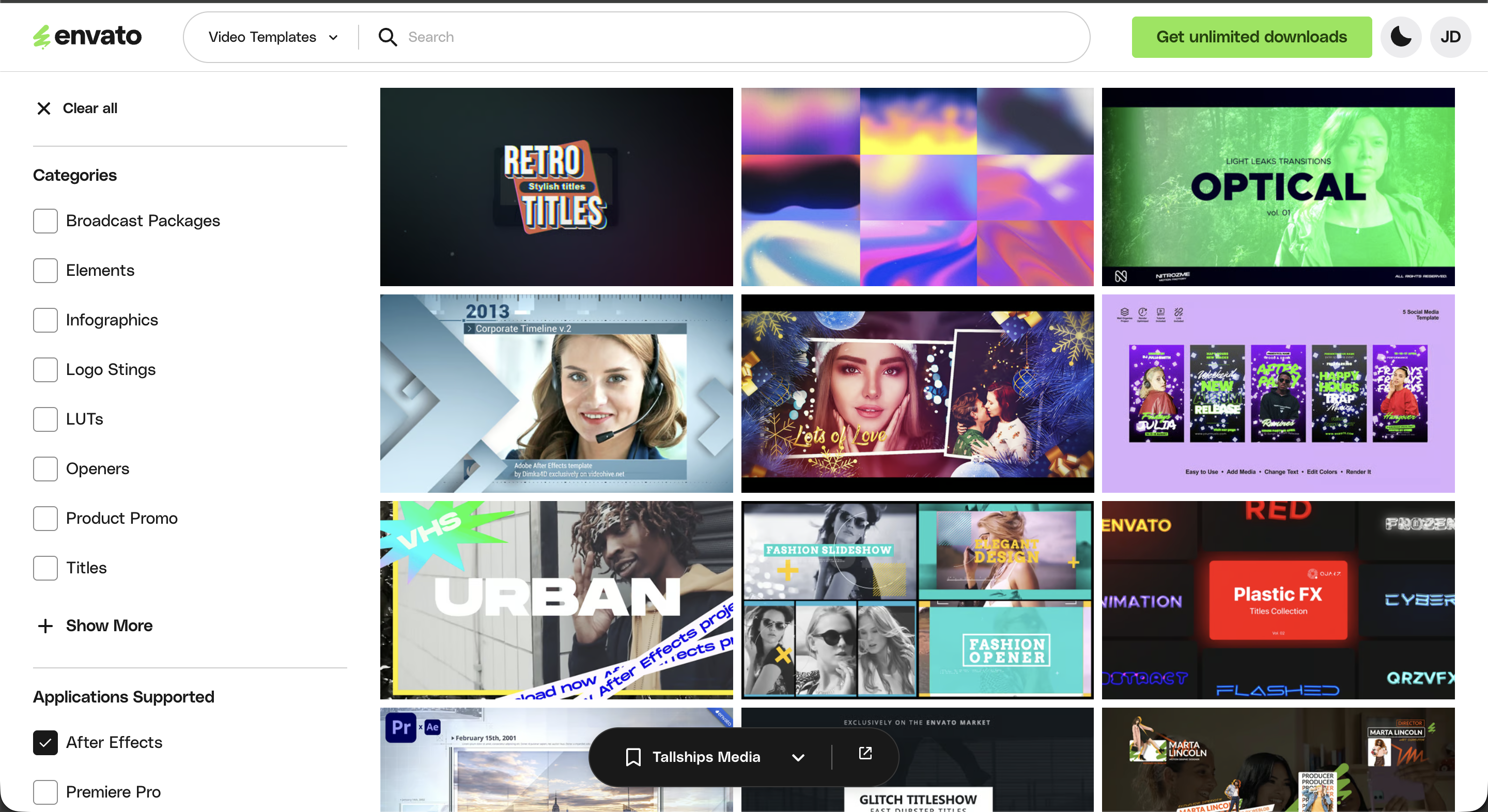Image resolution: width=1488 pixels, height=812 pixels.
Task: Click the envato logo
Action: pyautogui.click(x=87, y=37)
